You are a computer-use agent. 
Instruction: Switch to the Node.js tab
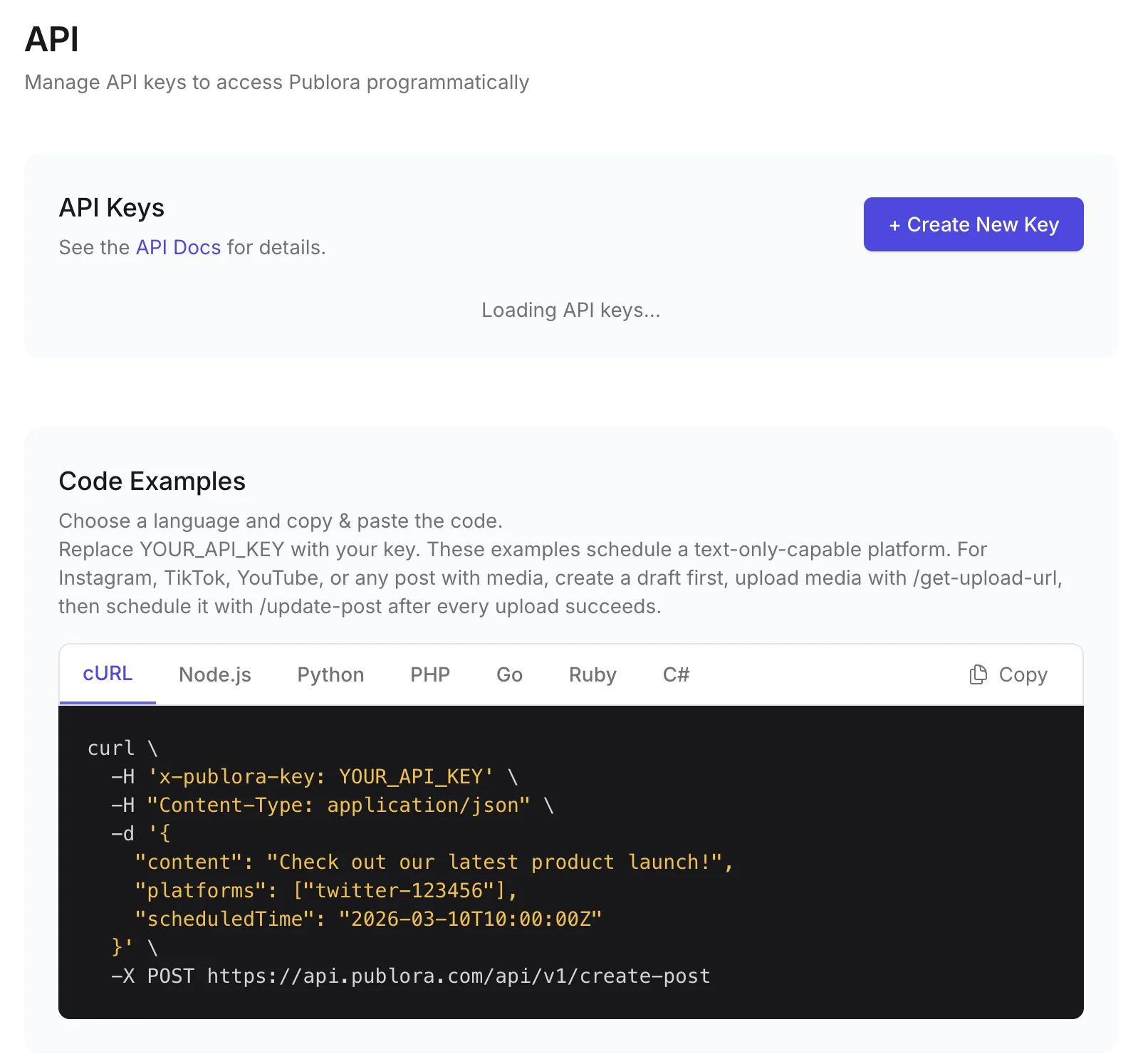click(x=215, y=674)
